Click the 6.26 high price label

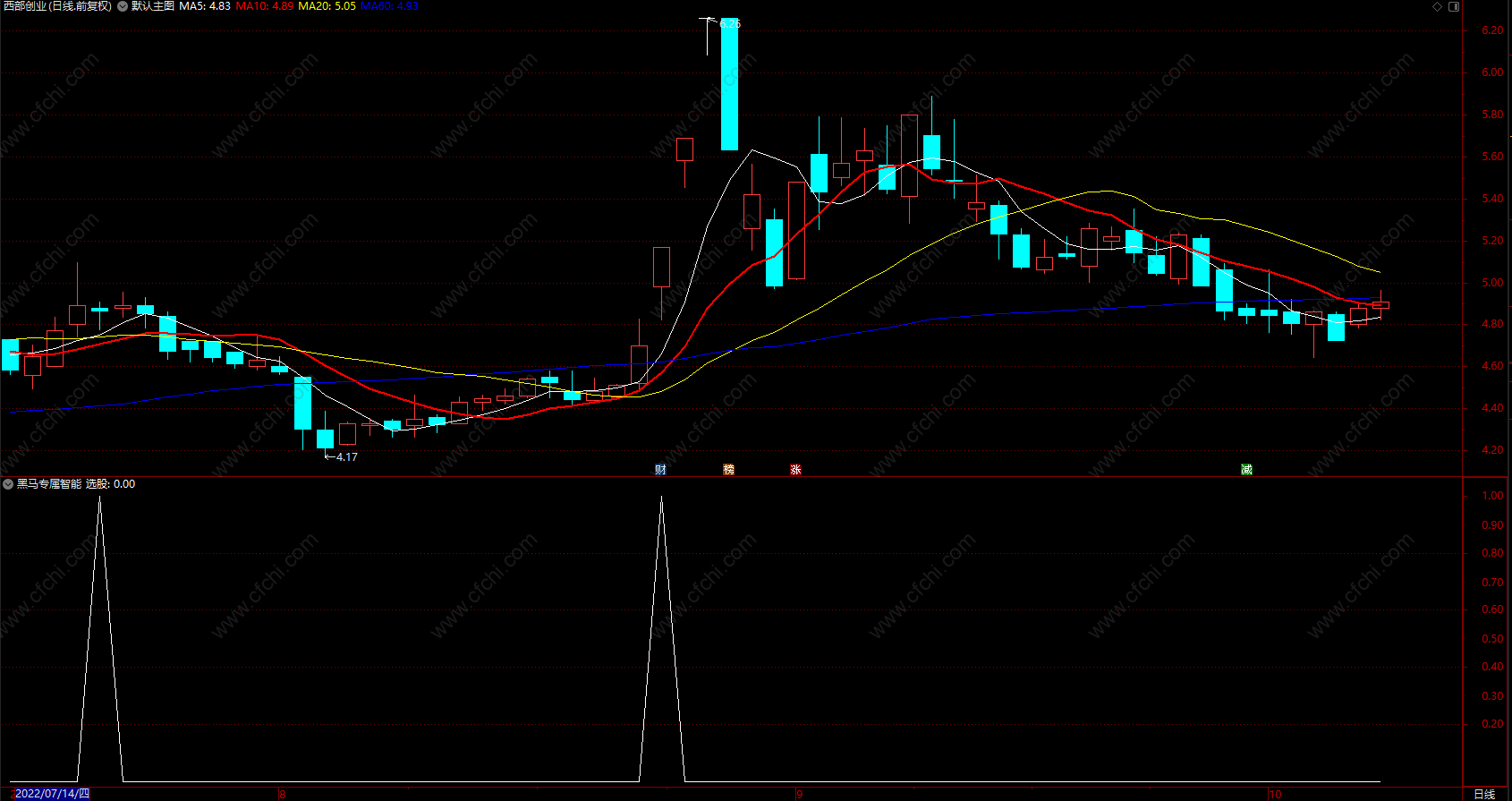(730, 24)
